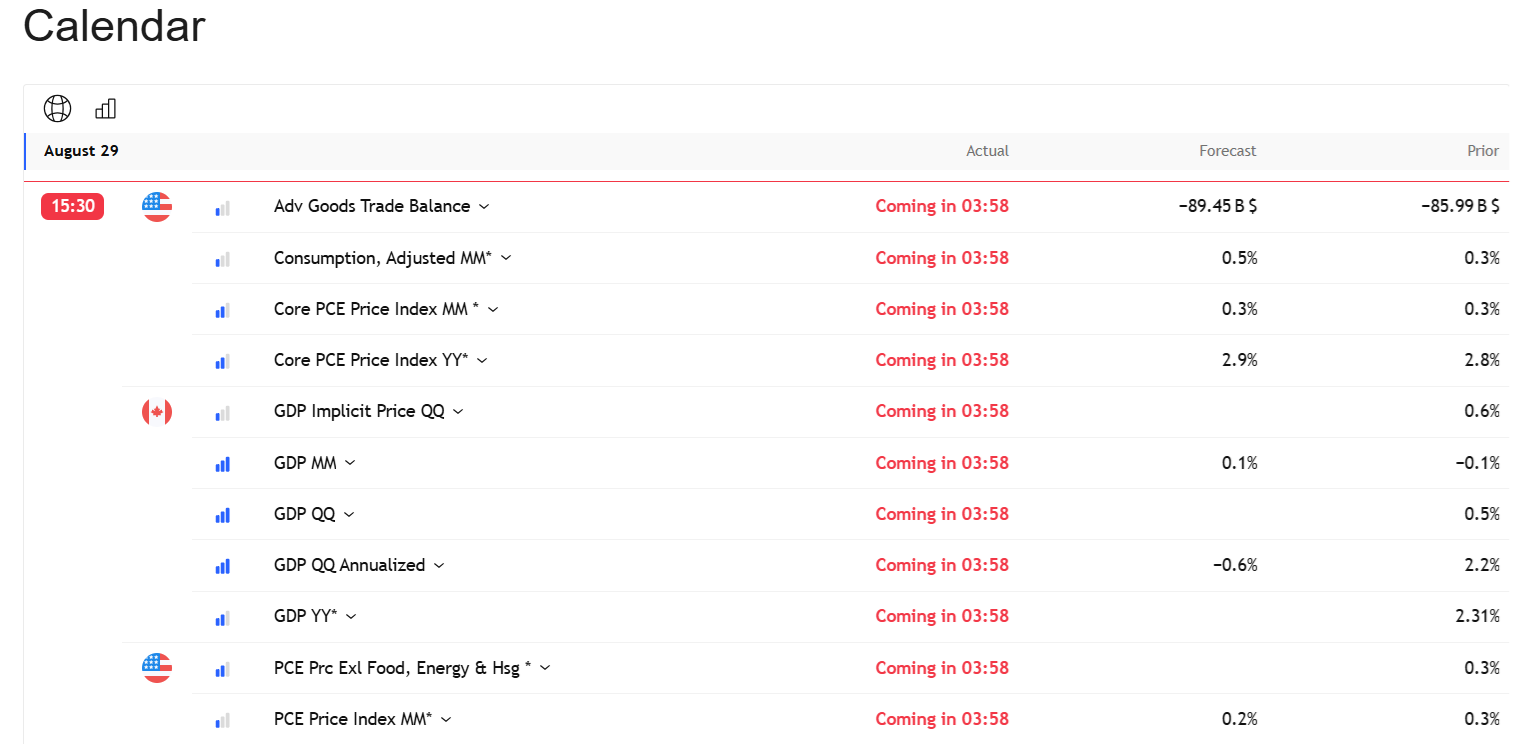Image resolution: width=1537 pixels, height=744 pixels.
Task: Select the −89.45 B $ forecast value
Action: (x=1218, y=206)
